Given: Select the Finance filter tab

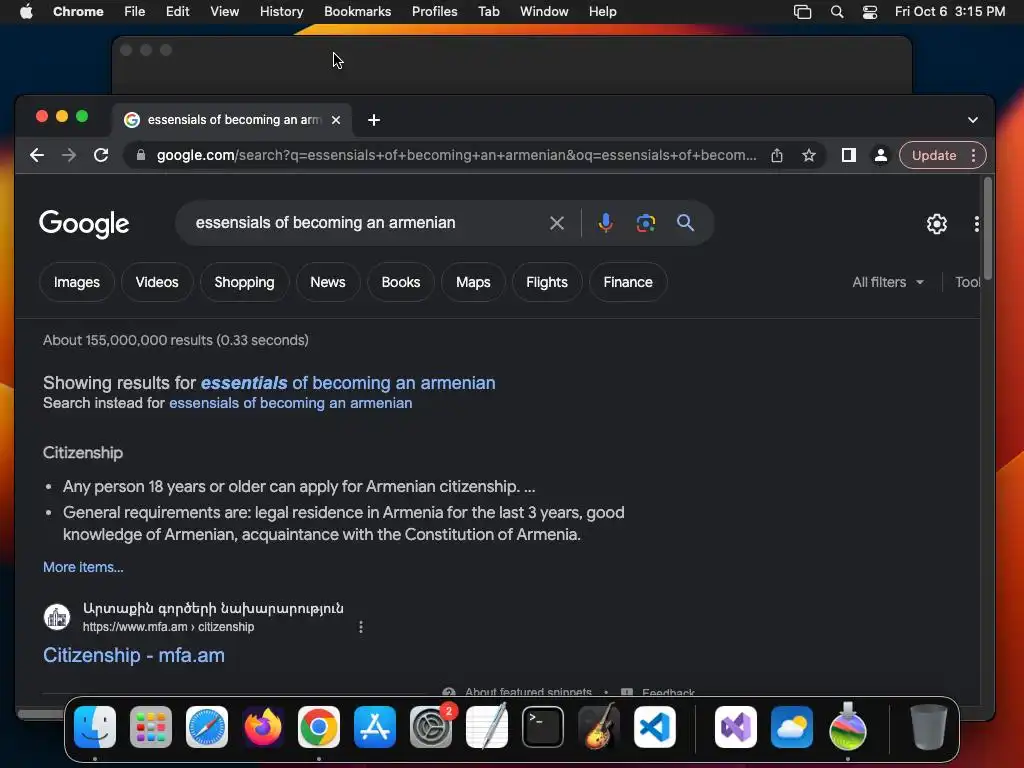Looking at the screenshot, I should [628, 282].
